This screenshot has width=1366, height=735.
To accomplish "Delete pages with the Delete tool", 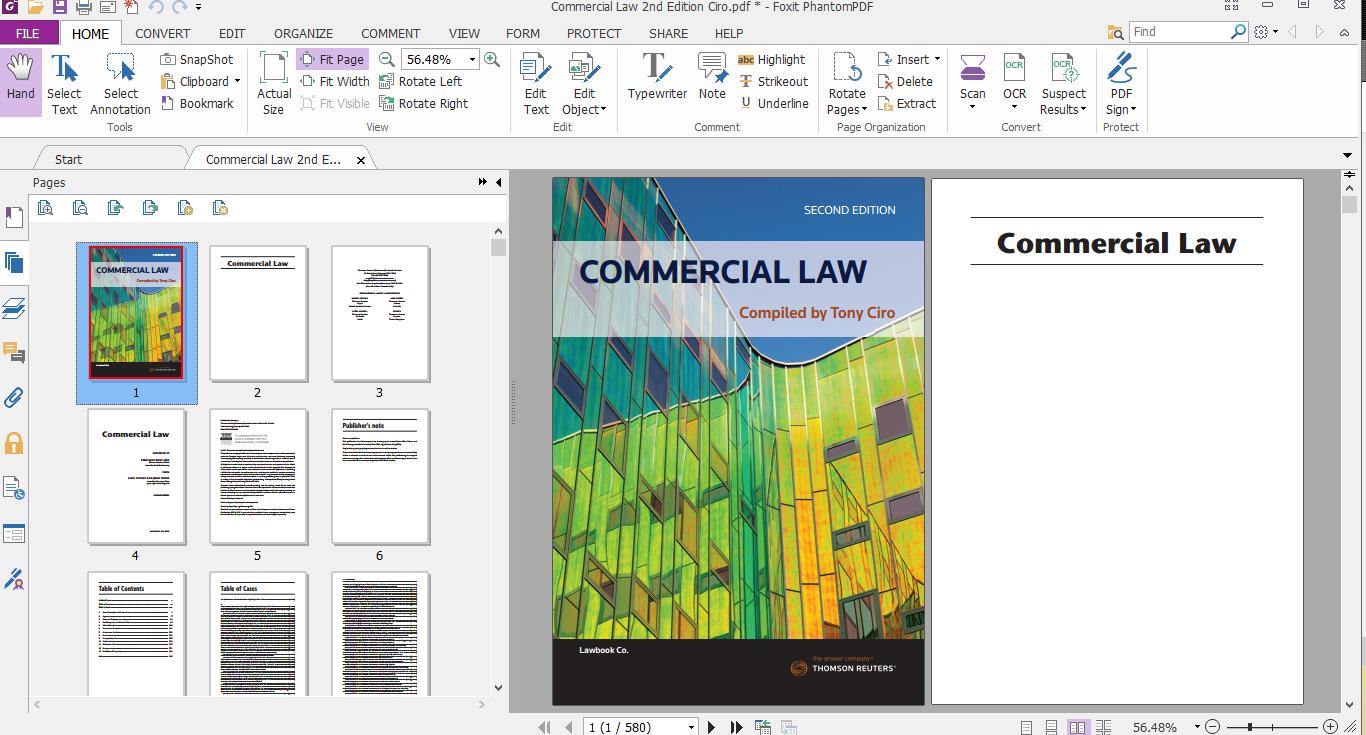I will coord(905,82).
